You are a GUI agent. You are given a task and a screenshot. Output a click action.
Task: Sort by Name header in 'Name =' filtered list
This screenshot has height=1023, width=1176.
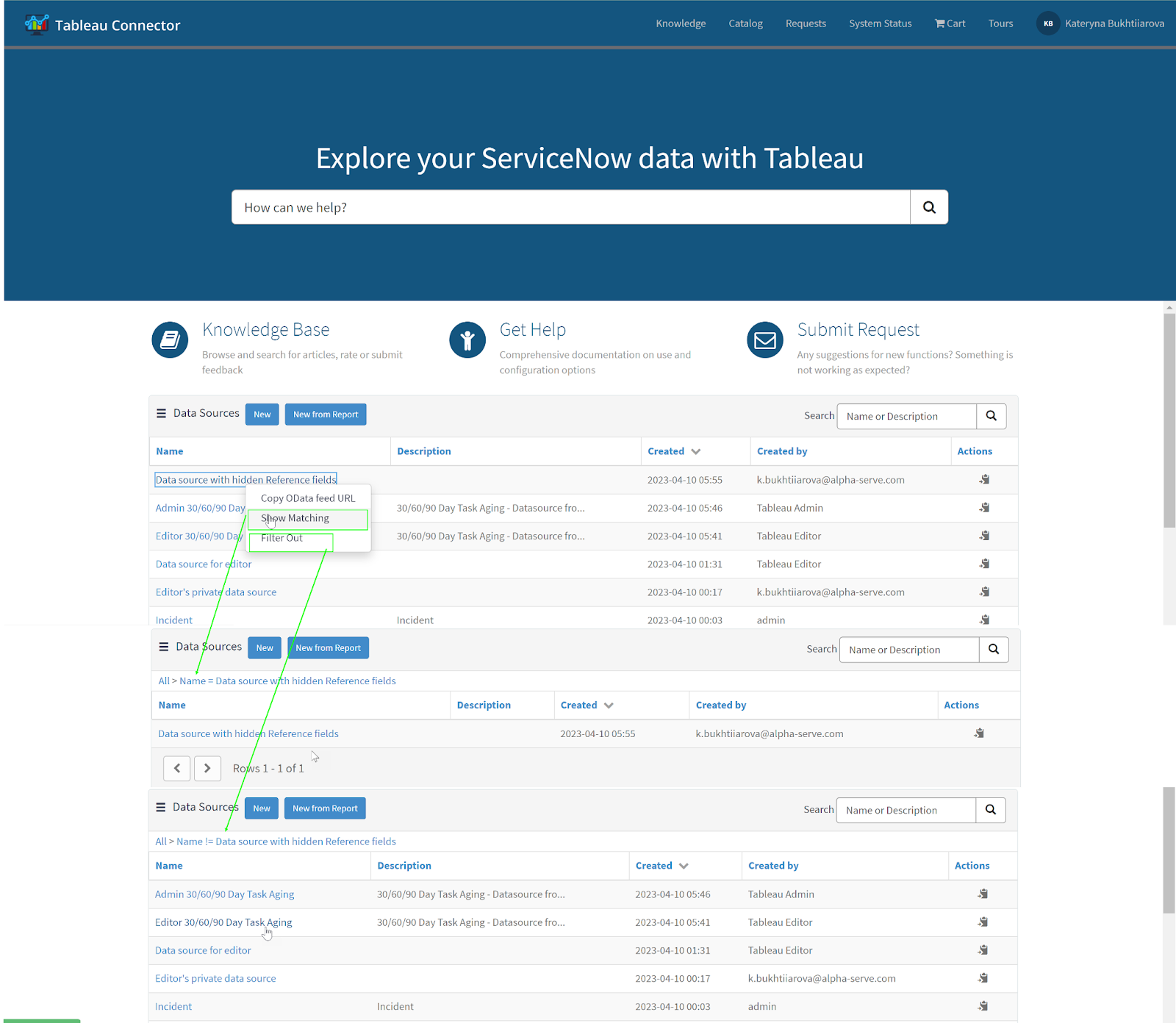click(x=172, y=705)
